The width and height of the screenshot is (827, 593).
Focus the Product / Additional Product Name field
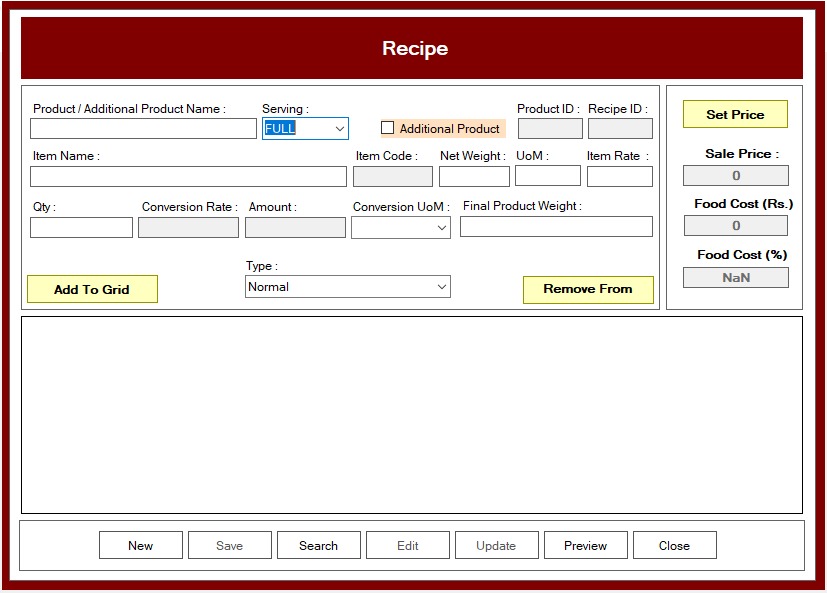(143, 129)
